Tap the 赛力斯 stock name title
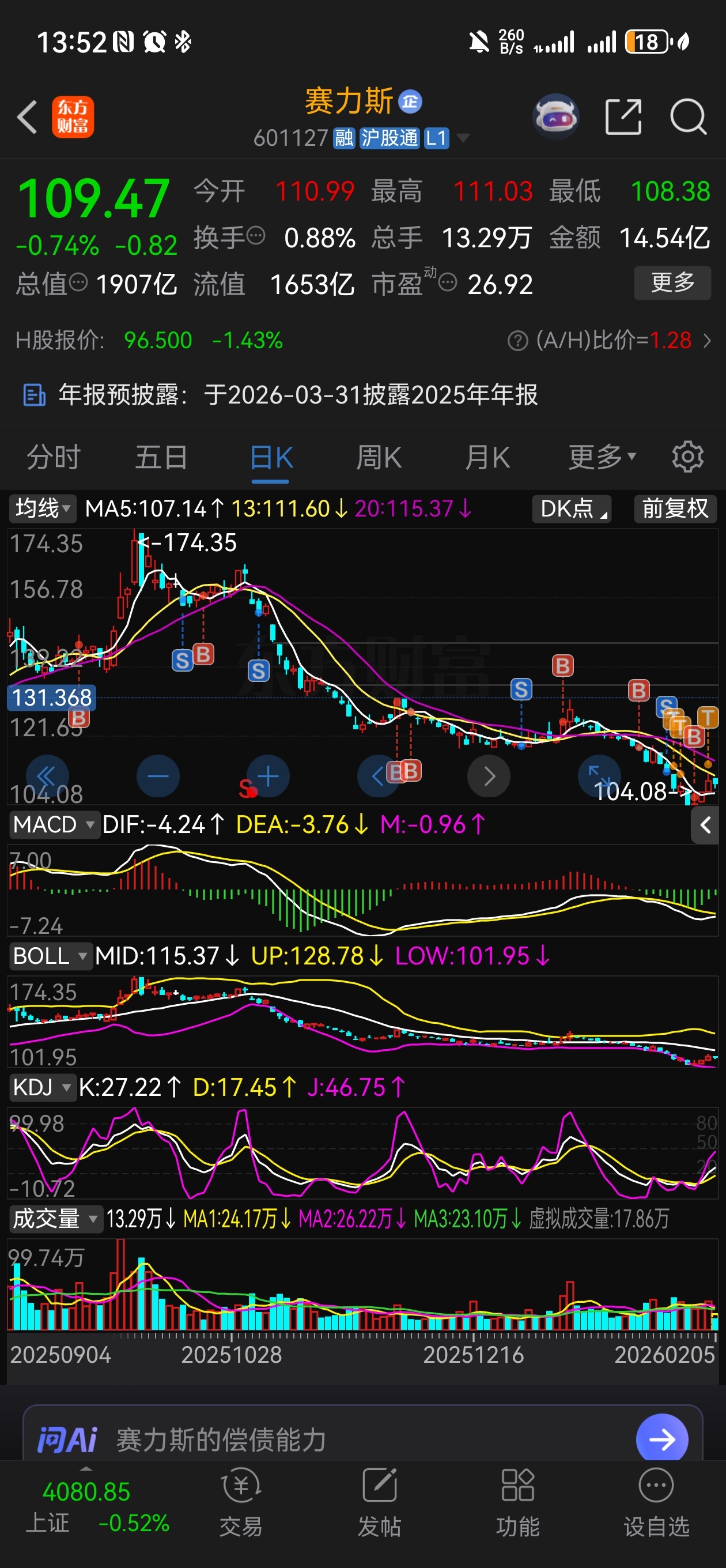This screenshot has width=726, height=1568. pyautogui.click(x=349, y=101)
